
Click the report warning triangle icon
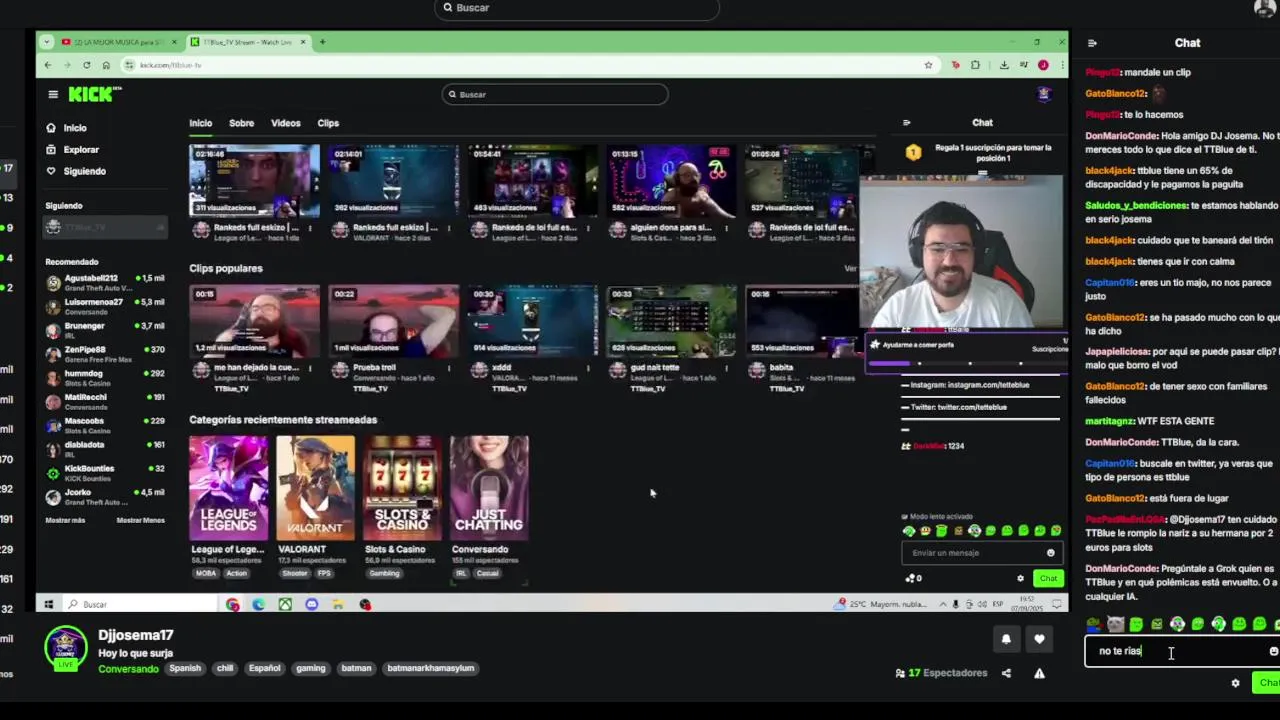pyautogui.click(x=1039, y=673)
